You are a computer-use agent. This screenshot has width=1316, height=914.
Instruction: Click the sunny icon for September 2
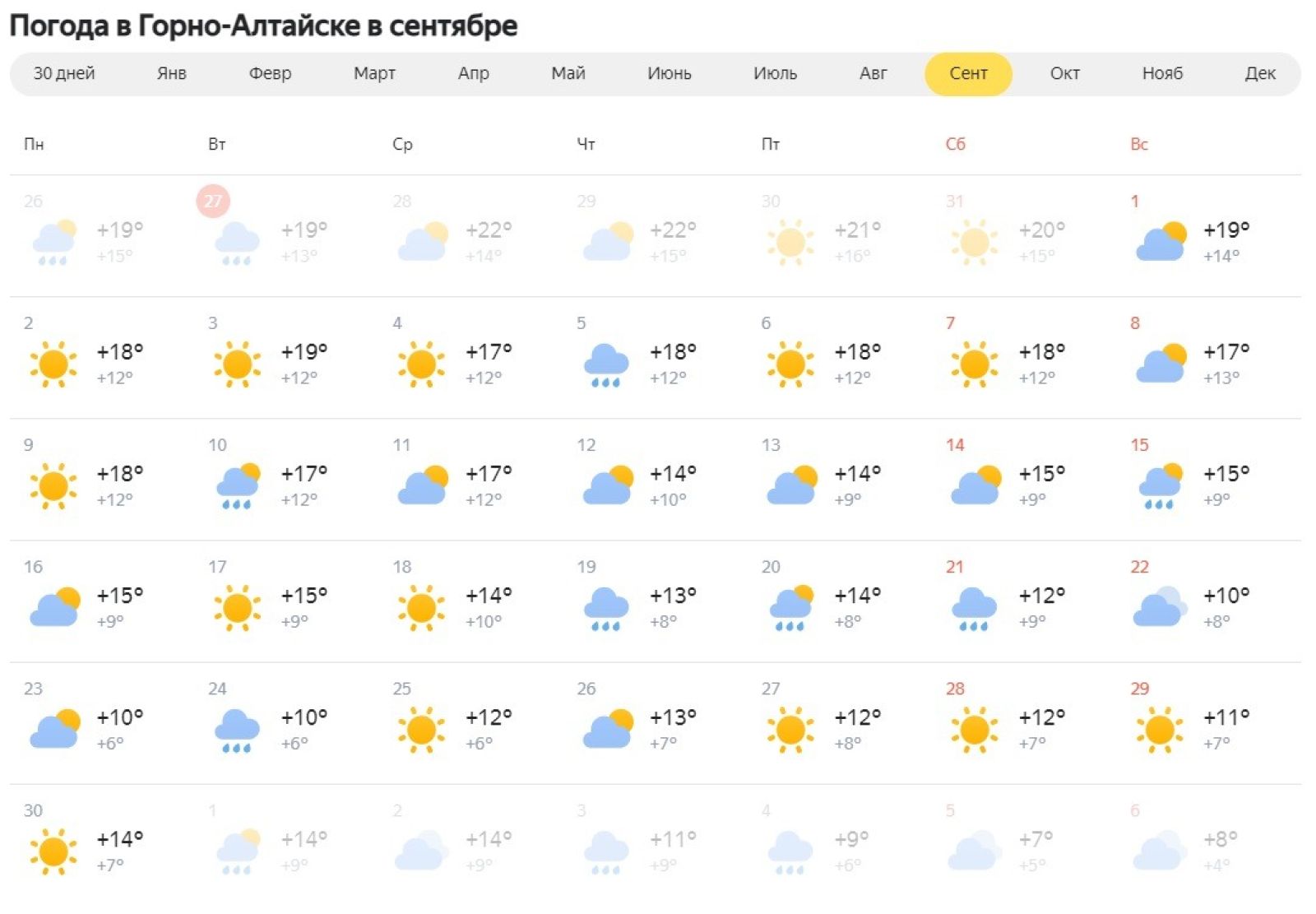point(53,363)
